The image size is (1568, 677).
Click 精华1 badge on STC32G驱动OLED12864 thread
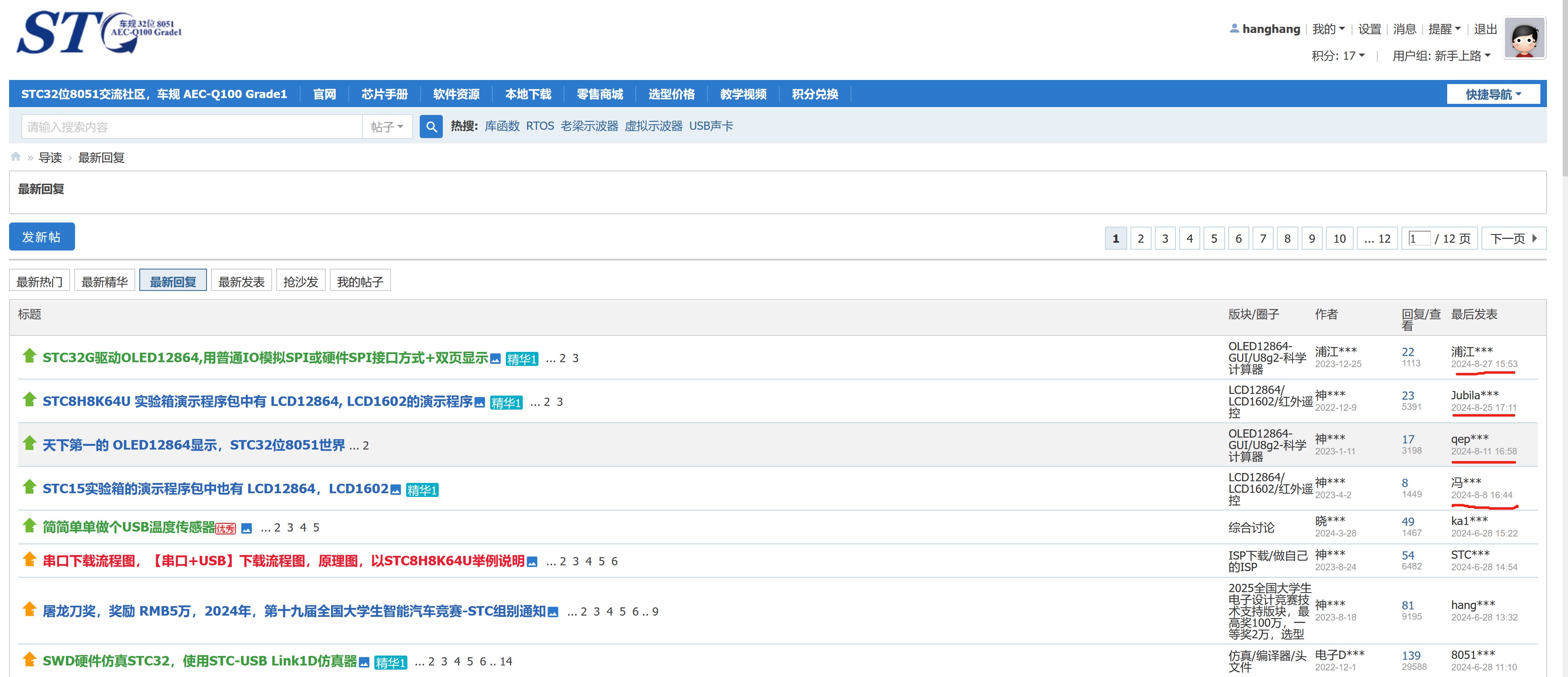(522, 359)
